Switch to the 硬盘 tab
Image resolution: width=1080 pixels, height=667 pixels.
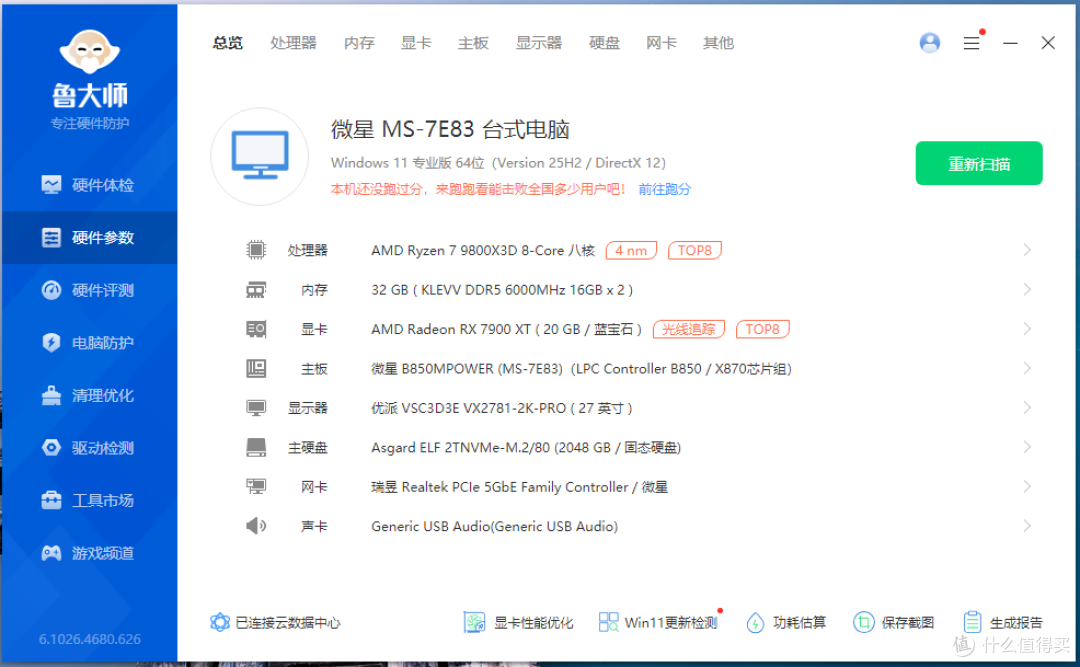tap(604, 43)
